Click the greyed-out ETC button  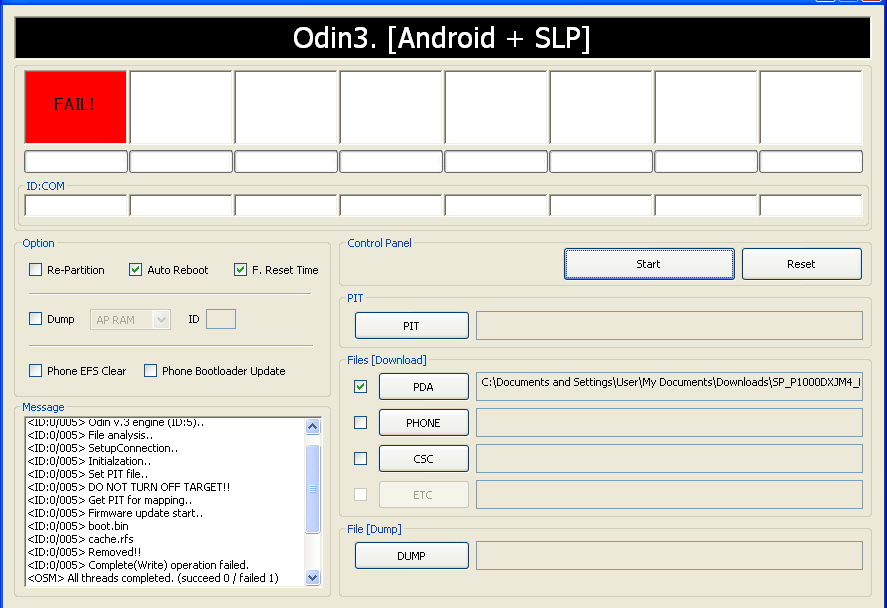(x=424, y=495)
